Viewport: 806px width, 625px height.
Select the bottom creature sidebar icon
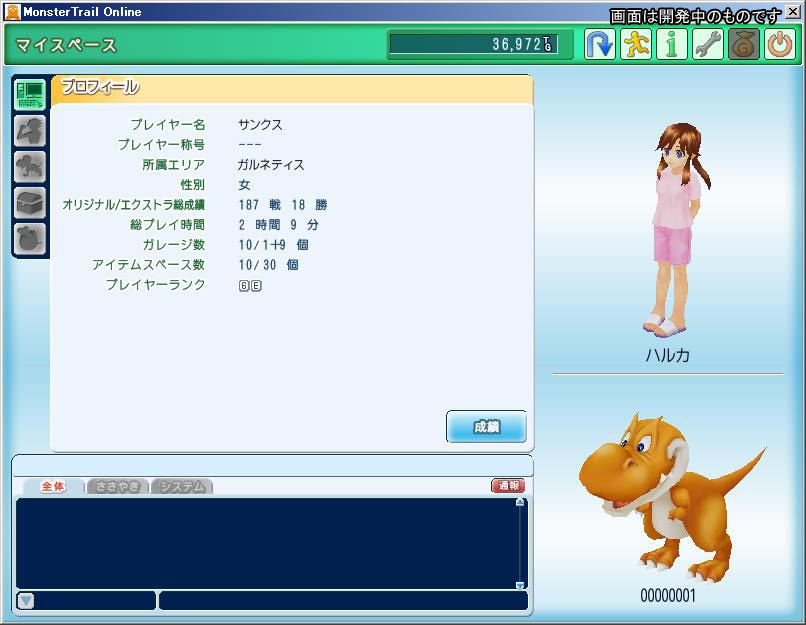coord(30,239)
